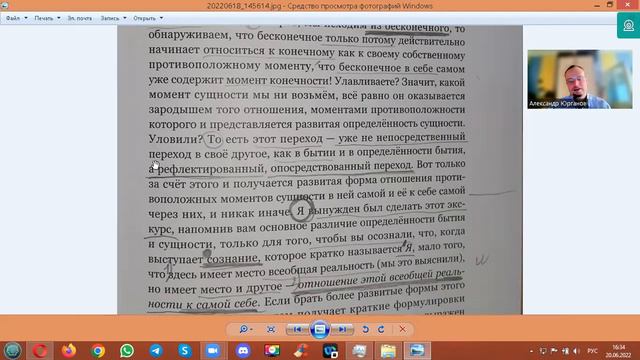Open Opera browser from taskbar
The height and width of the screenshot is (360, 640).
(40, 350)
